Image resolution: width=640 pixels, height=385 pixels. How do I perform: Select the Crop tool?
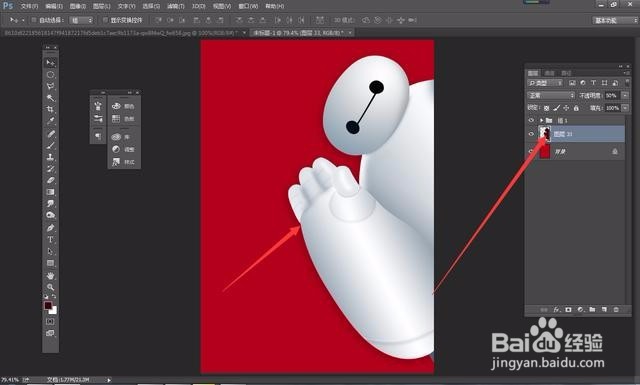[x=50, y=109]
